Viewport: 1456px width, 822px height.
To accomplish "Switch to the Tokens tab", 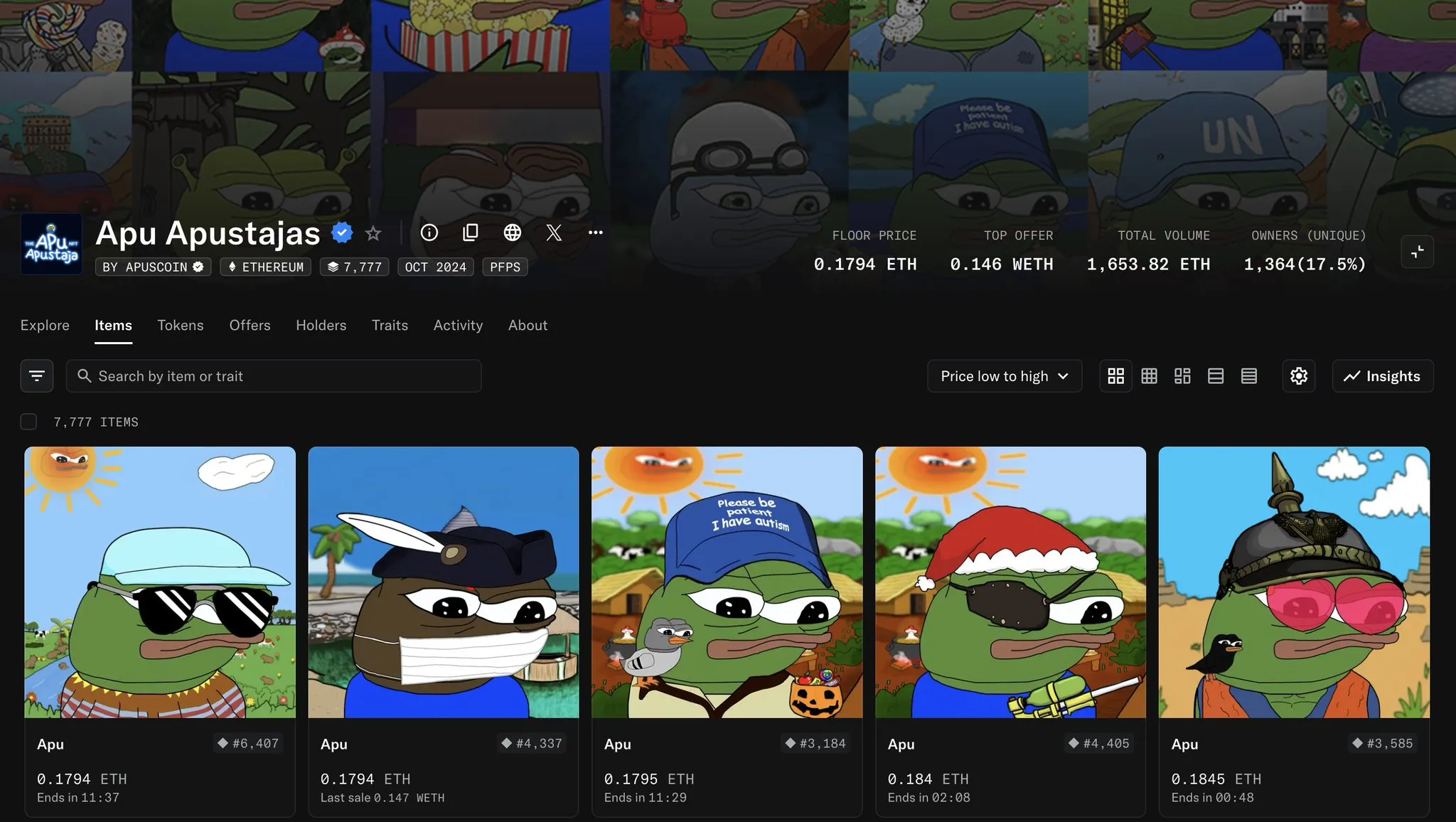I will [181, 325].
